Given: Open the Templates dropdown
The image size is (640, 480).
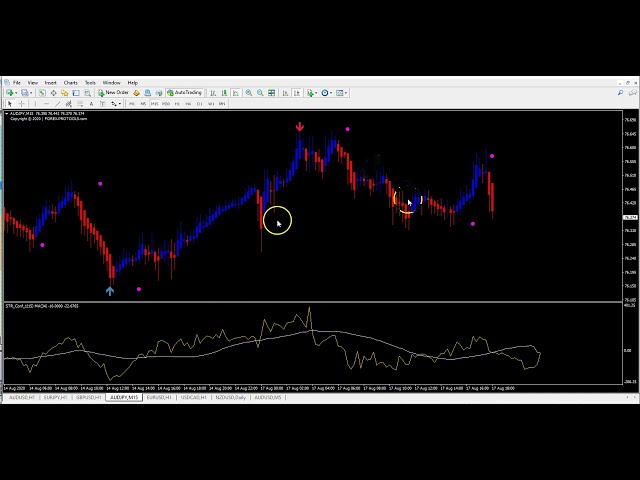Looking at the screenshot, I should [341, 93].
